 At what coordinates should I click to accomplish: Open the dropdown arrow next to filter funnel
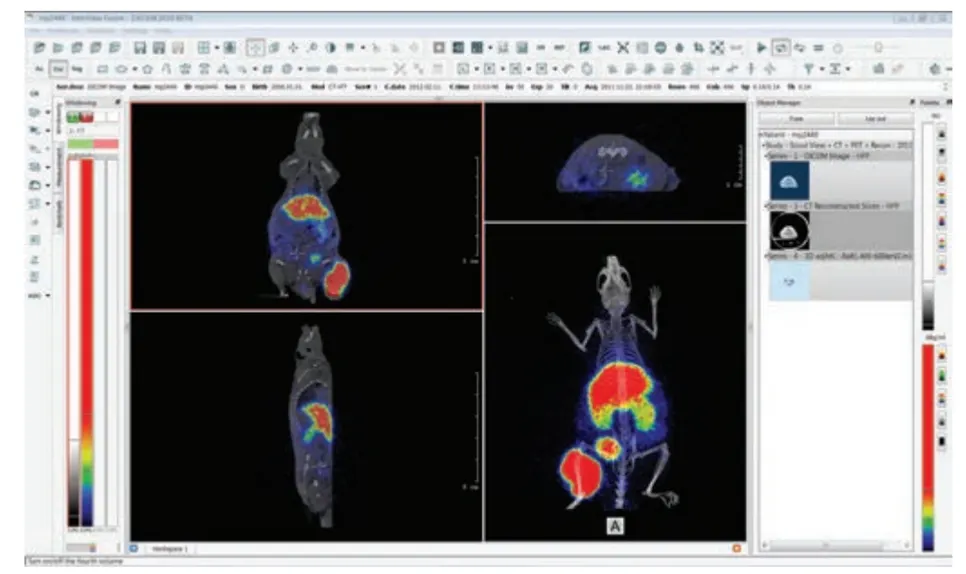822,70
